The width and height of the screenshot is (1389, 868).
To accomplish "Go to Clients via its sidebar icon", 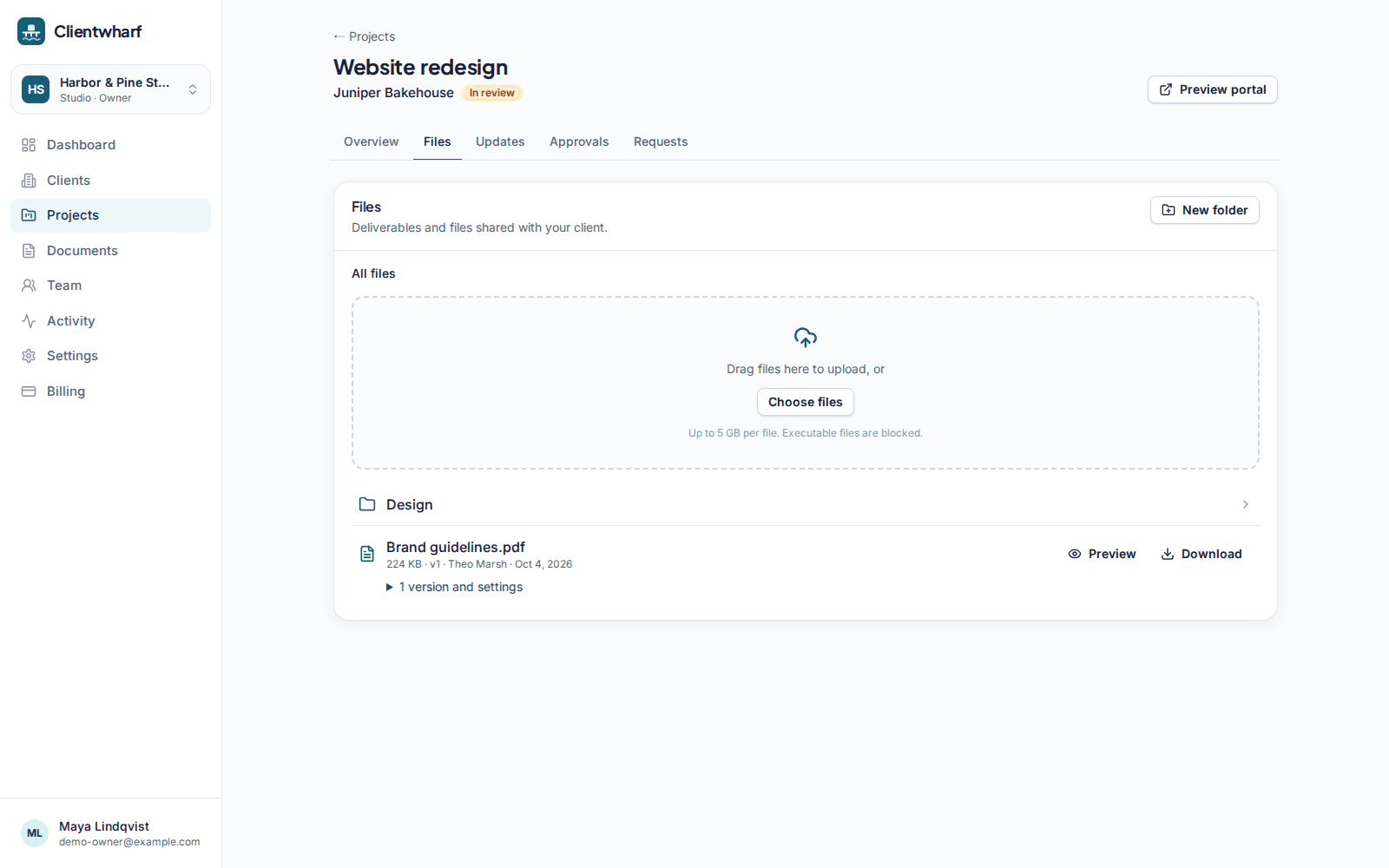I will click(x=29, y=181).
